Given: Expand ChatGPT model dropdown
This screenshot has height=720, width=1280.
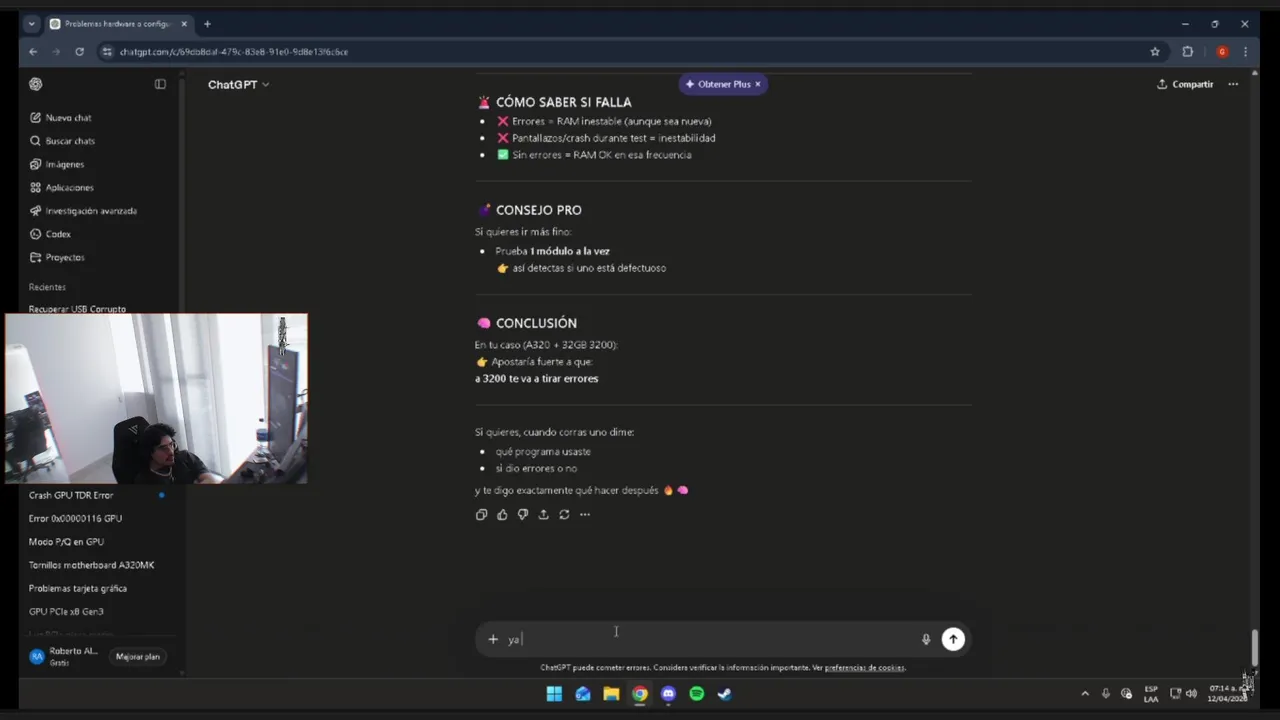Looking at the screenshot, I should 238,85.
